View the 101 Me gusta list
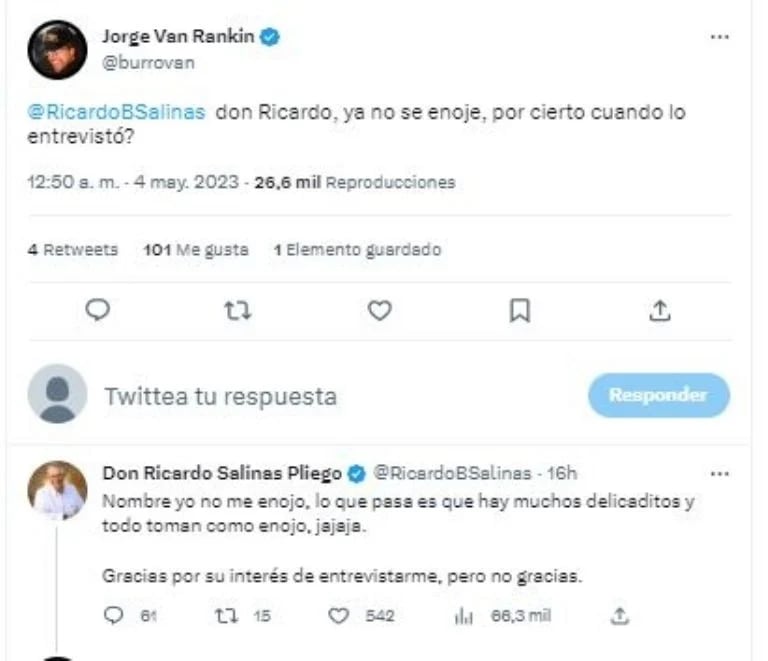 [x=195, y=250]
